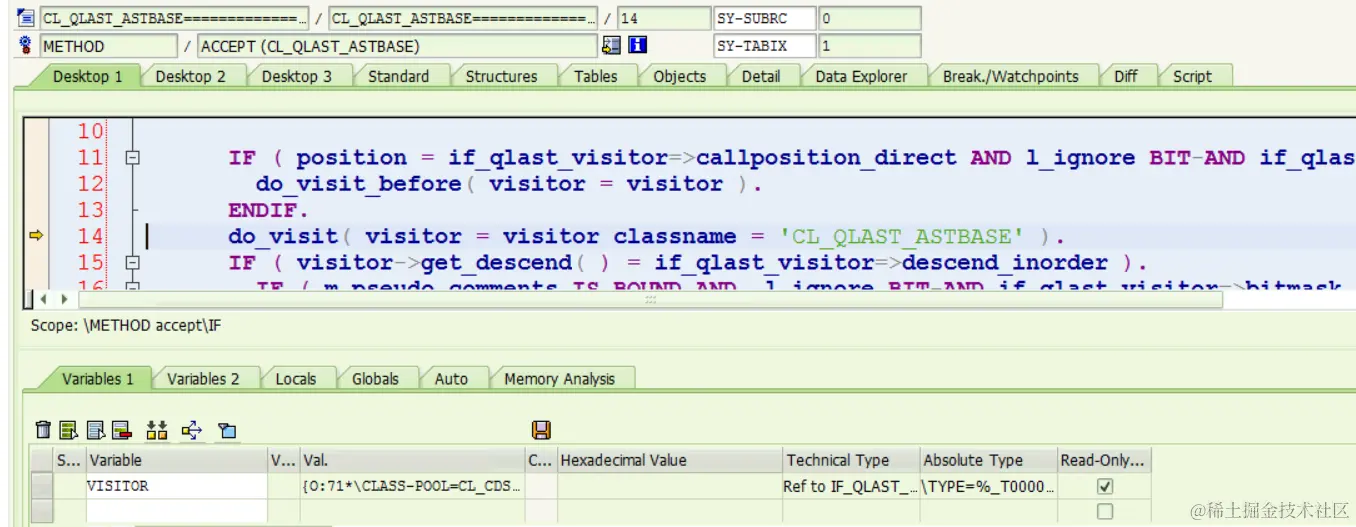Select the Variables 1 tab
The image size is (1356, 527).
click(x=97, y=379)
